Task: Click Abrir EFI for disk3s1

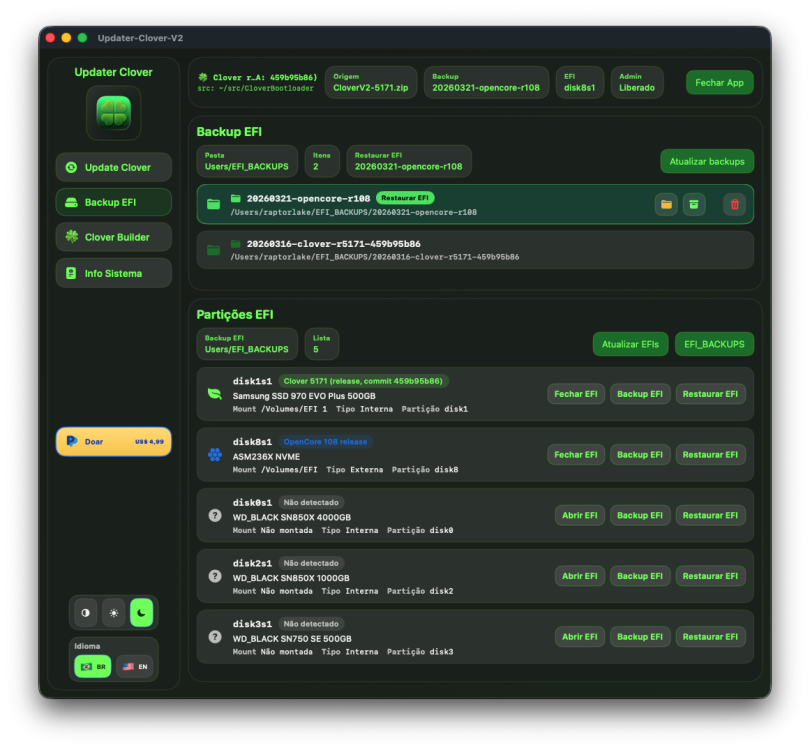Action: (x=580, y=637)
